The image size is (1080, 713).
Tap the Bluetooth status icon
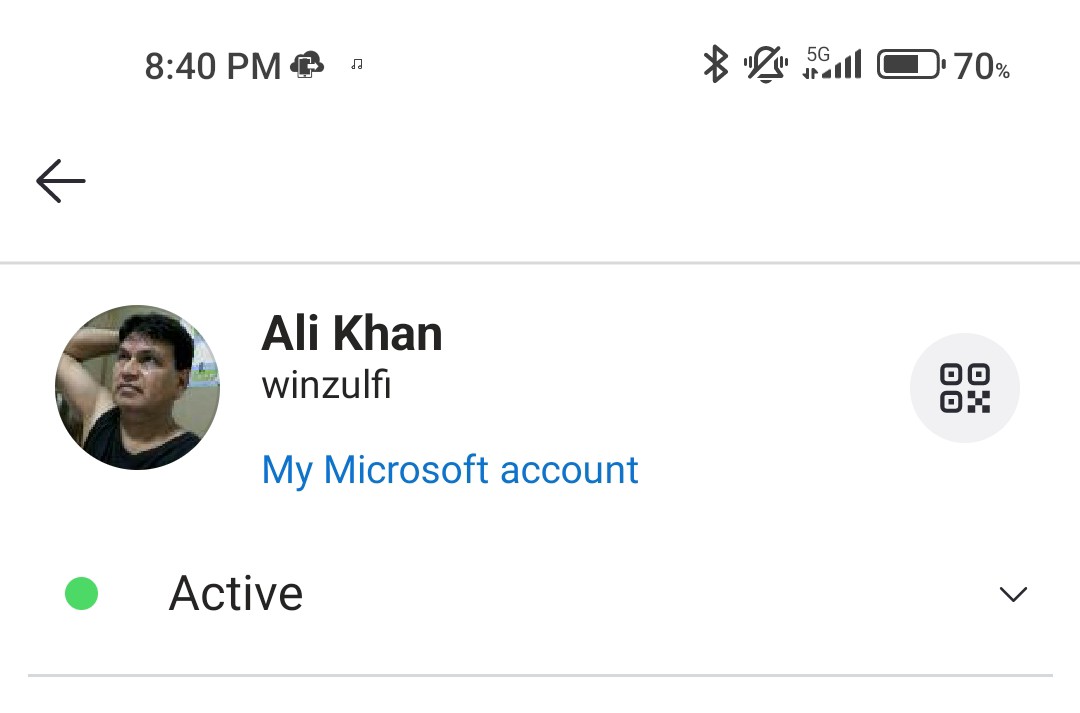click(x=716, y=64)
